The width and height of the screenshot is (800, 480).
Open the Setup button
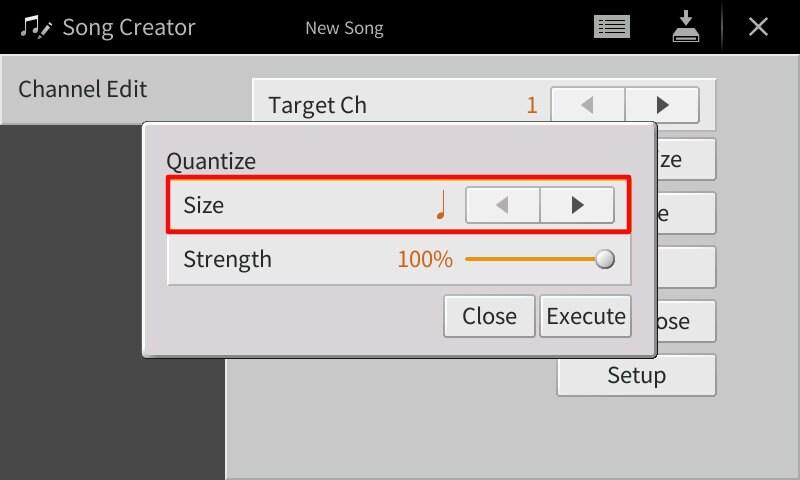(x=636, y=375)
